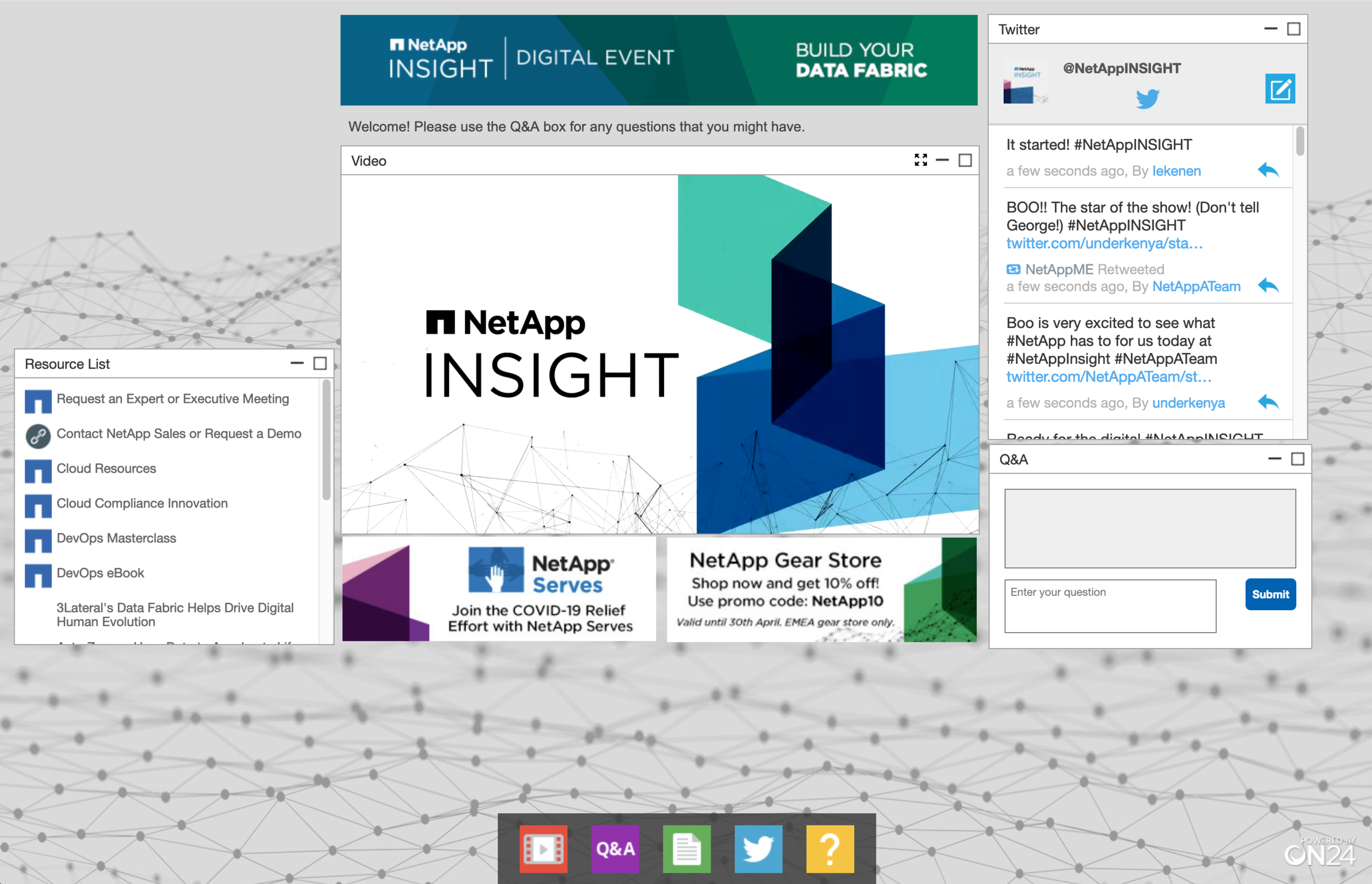Open Cloud Compliance Innovation resource
The image size is (1372, 884).
(142, 503)
